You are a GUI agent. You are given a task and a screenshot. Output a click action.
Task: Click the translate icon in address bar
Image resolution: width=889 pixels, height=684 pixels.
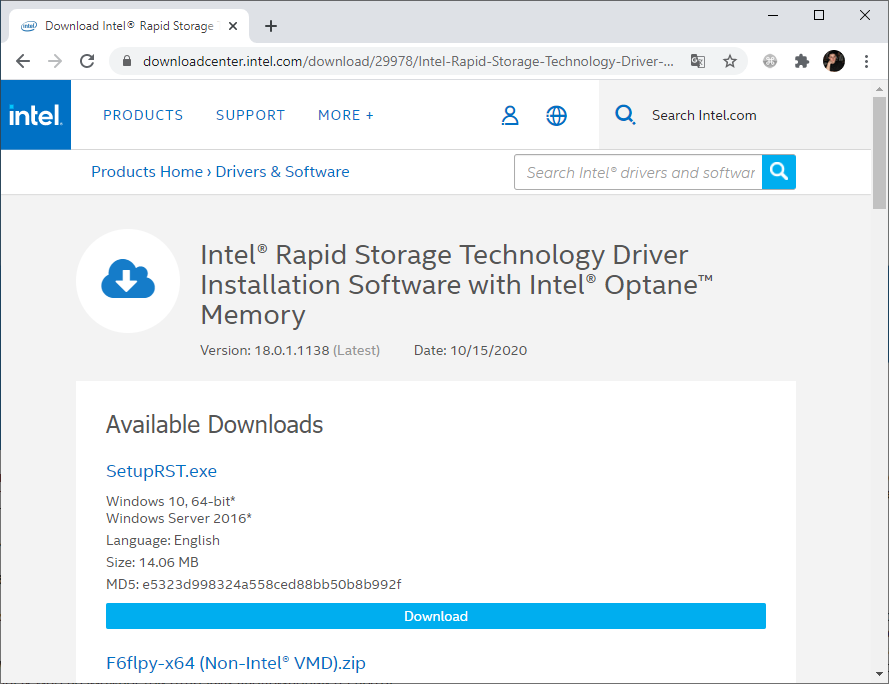pos(697,61)
